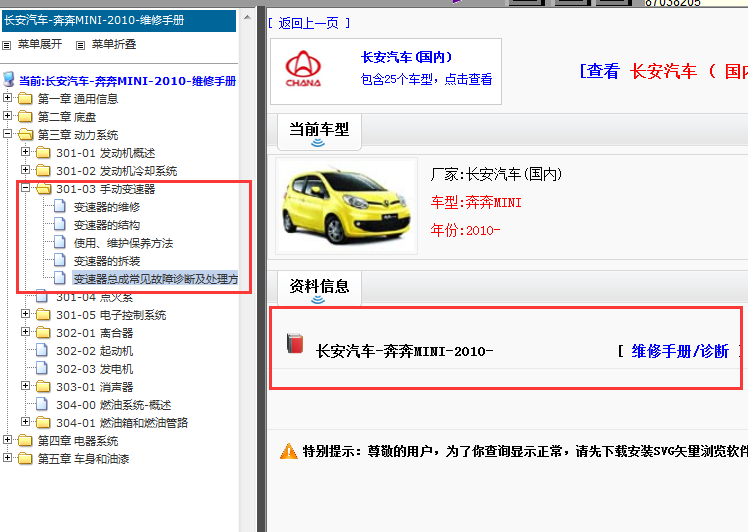This screenshot has height=532, width=748.
Task: Click 当前:长安汽车-奔奔MINI-2010-维修手册 root node
Action: 127,81
